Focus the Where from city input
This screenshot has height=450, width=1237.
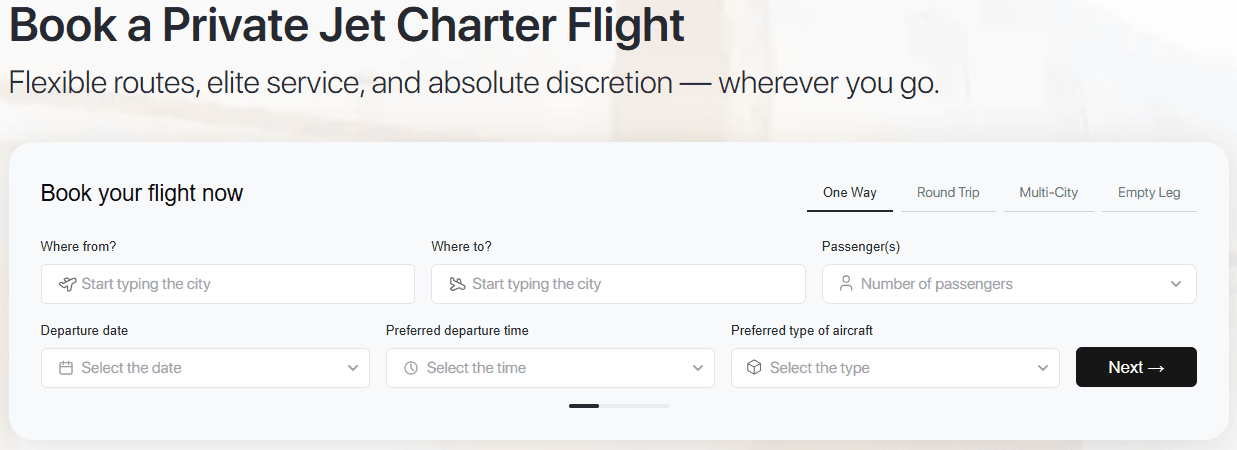click(240, 284)
